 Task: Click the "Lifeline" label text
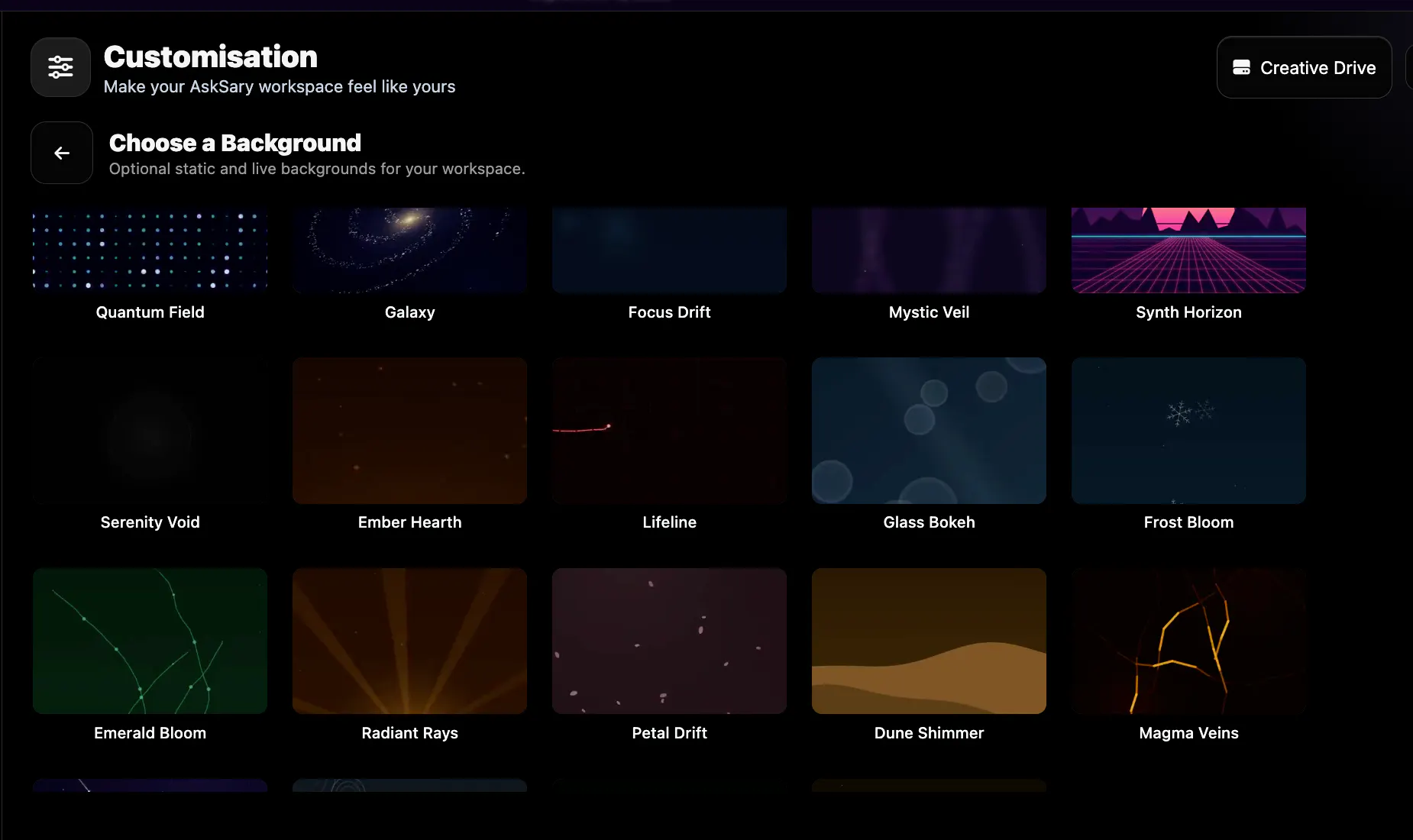click(670, 522)
